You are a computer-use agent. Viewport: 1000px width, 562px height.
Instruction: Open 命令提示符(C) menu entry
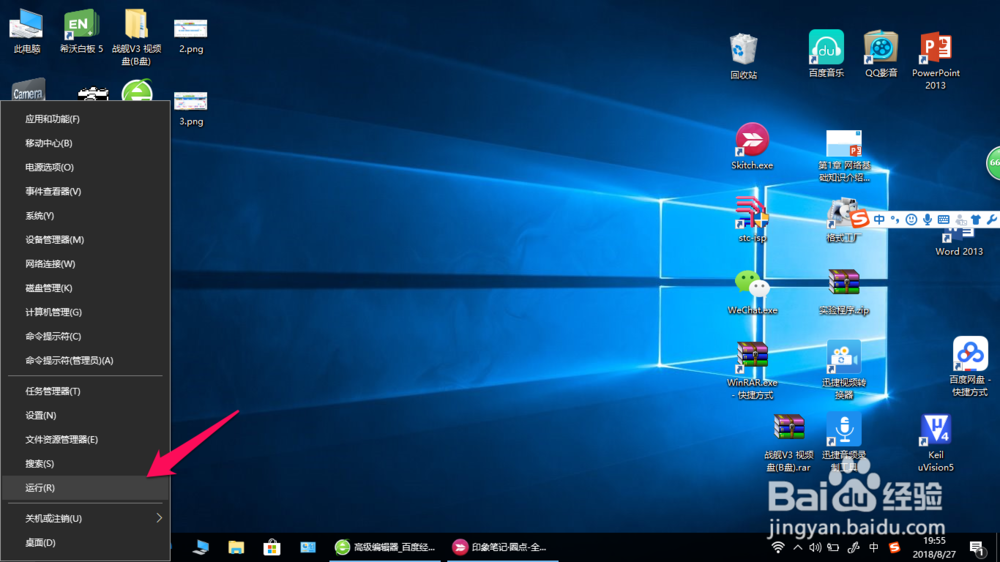coord(85,336)
